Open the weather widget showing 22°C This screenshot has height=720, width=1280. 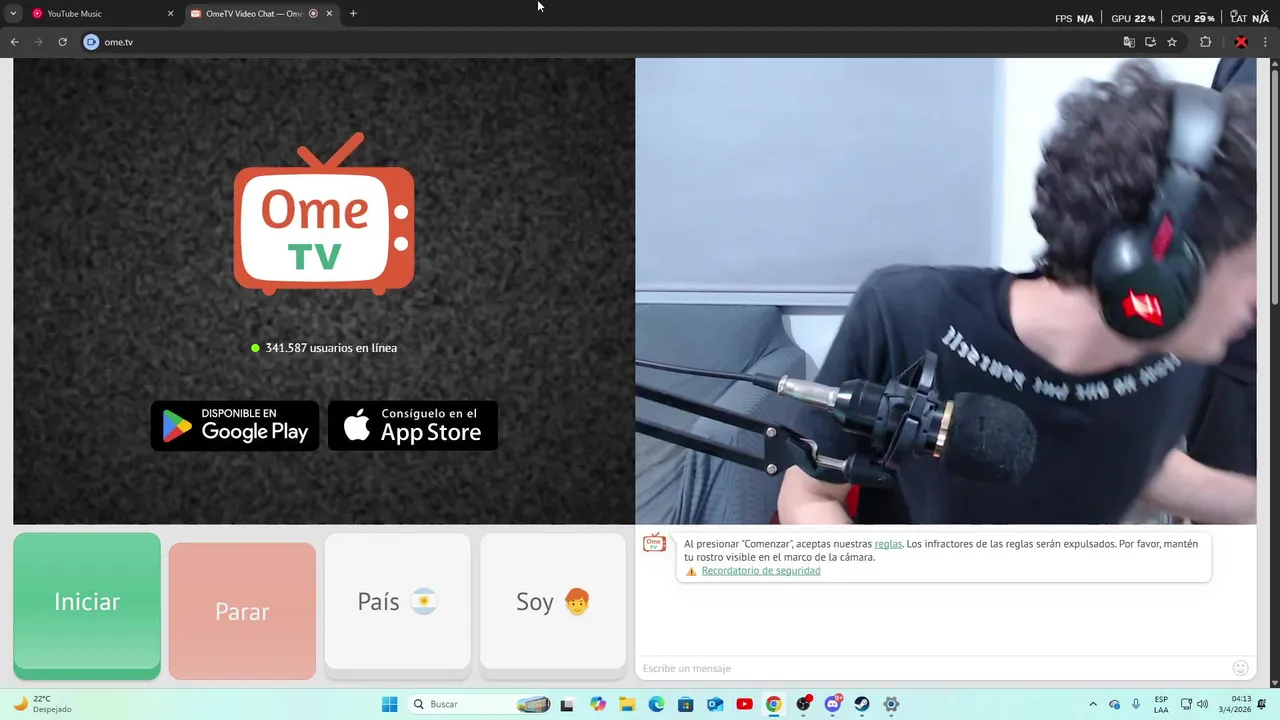coord(42,704)
